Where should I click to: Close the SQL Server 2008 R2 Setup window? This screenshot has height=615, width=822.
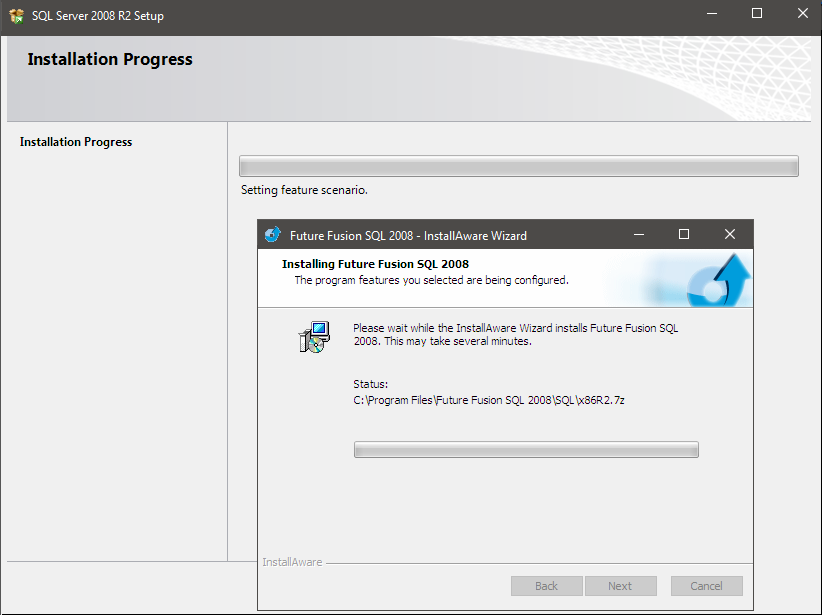pyautogui.click(x=803, y=14)
